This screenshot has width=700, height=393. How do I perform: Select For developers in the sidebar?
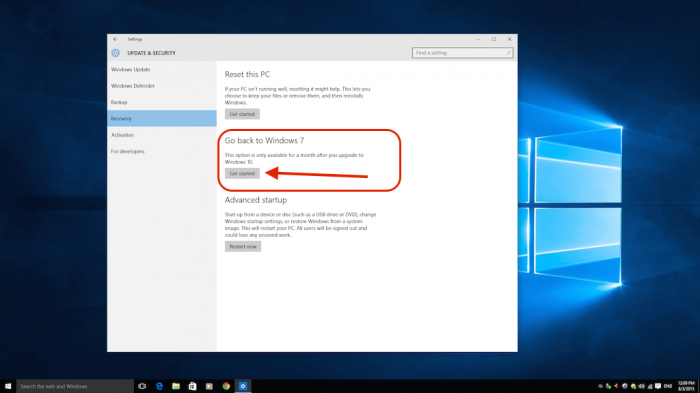point(162,151)
